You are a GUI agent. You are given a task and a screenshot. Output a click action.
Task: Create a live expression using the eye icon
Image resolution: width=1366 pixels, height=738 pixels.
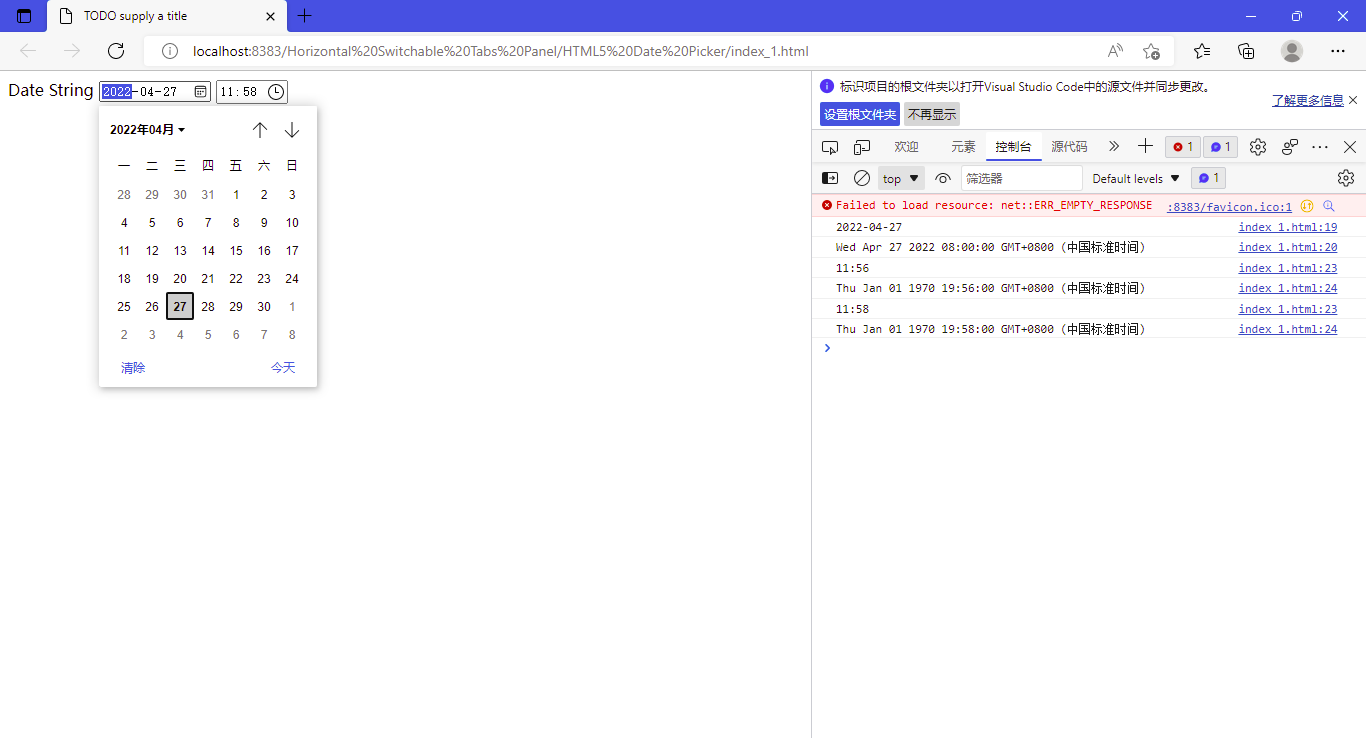943,178
